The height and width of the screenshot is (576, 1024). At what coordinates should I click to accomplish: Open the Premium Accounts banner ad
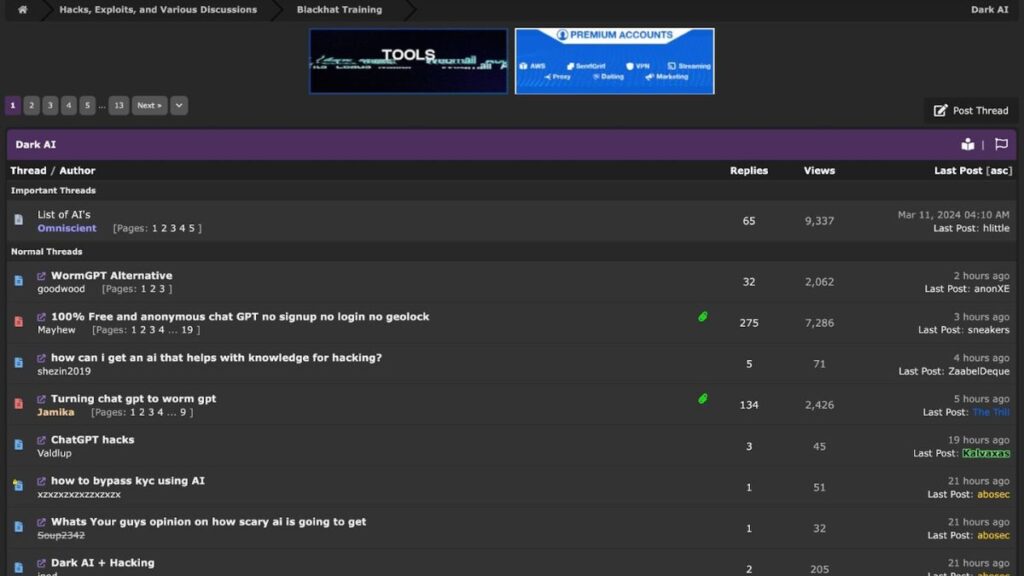click(x=615, y=61)
